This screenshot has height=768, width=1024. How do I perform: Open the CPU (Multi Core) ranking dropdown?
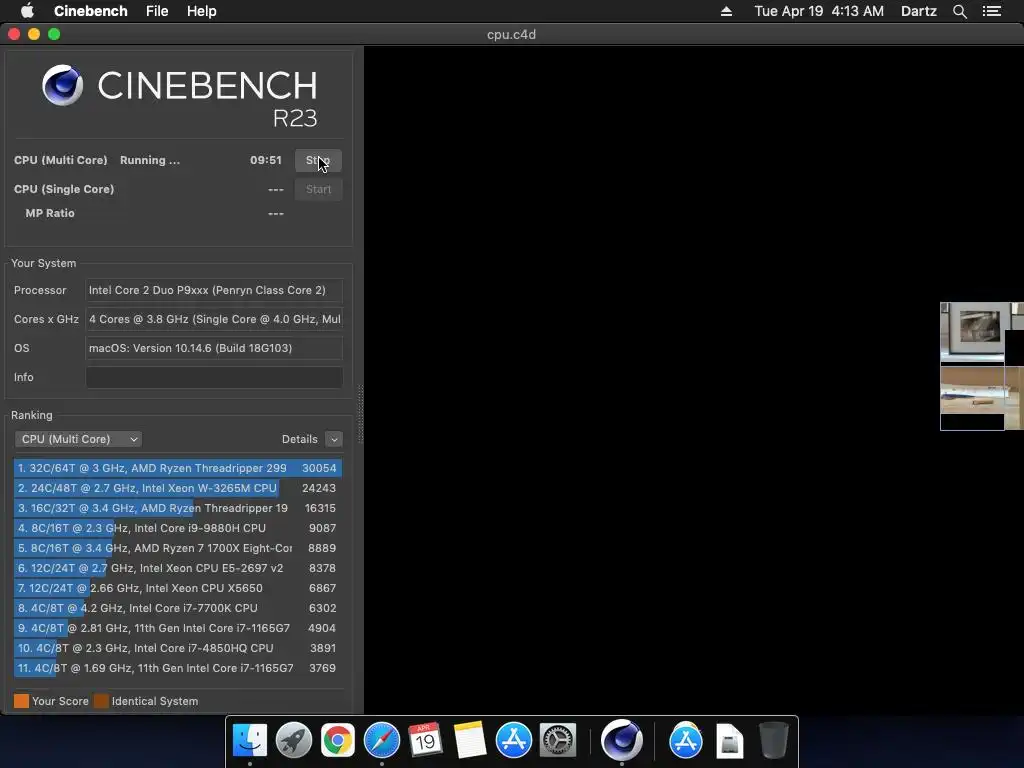pyautogui.click(x=78, y=440)
